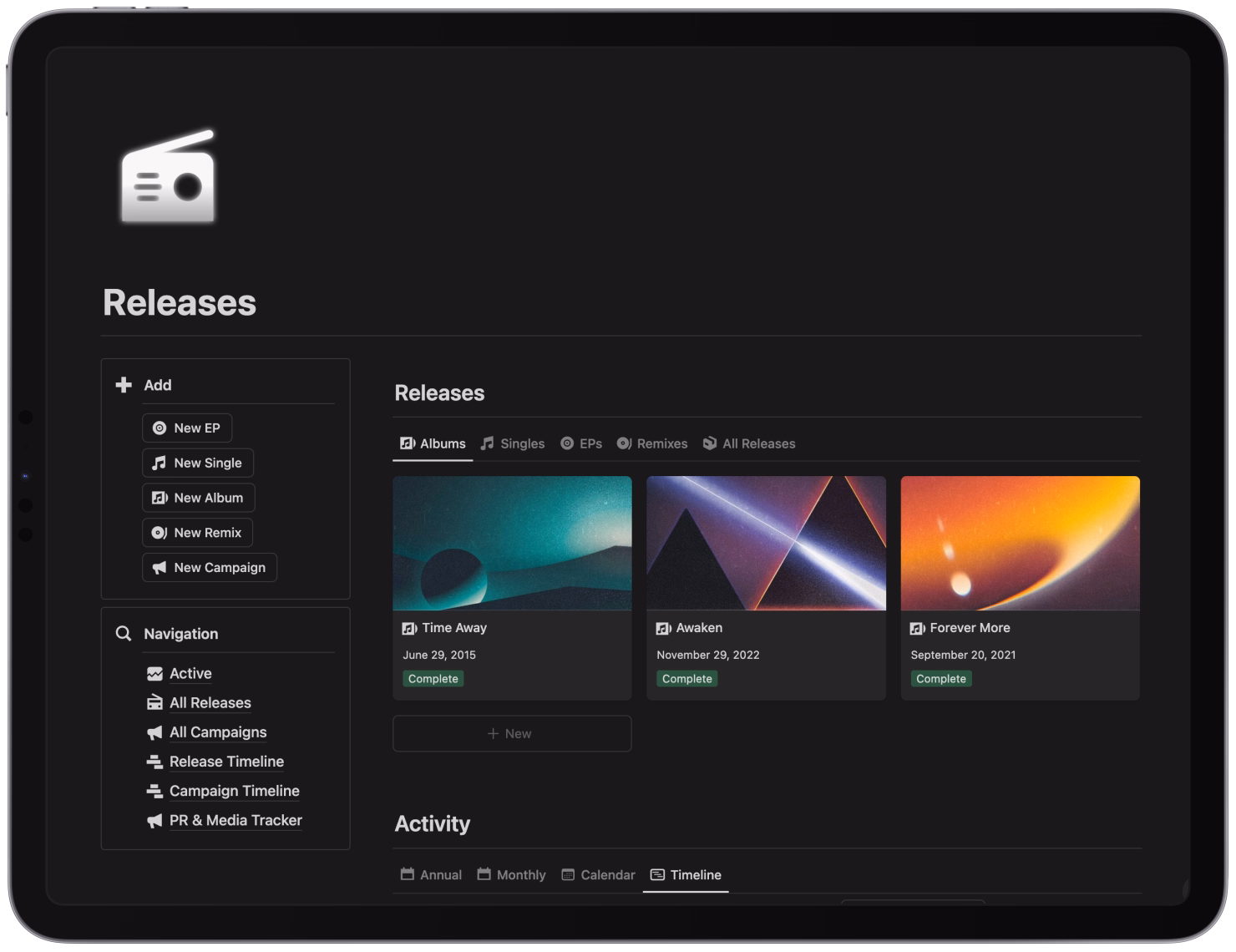Open the All Campaigns link
This screenshot has height=952, width=1236.
(218, 732)
